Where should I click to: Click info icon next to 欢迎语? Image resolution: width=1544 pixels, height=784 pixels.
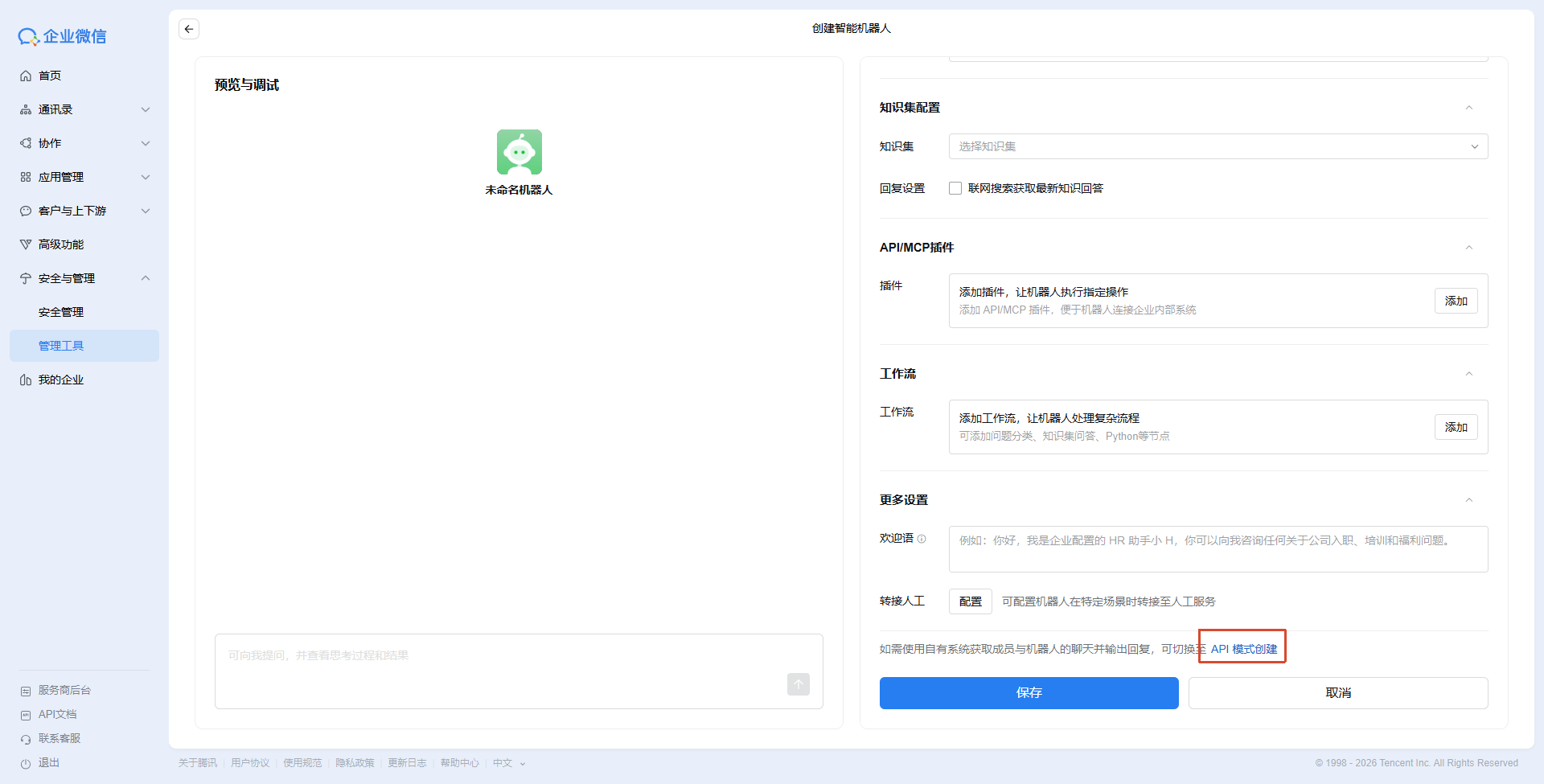coord(922,539)
